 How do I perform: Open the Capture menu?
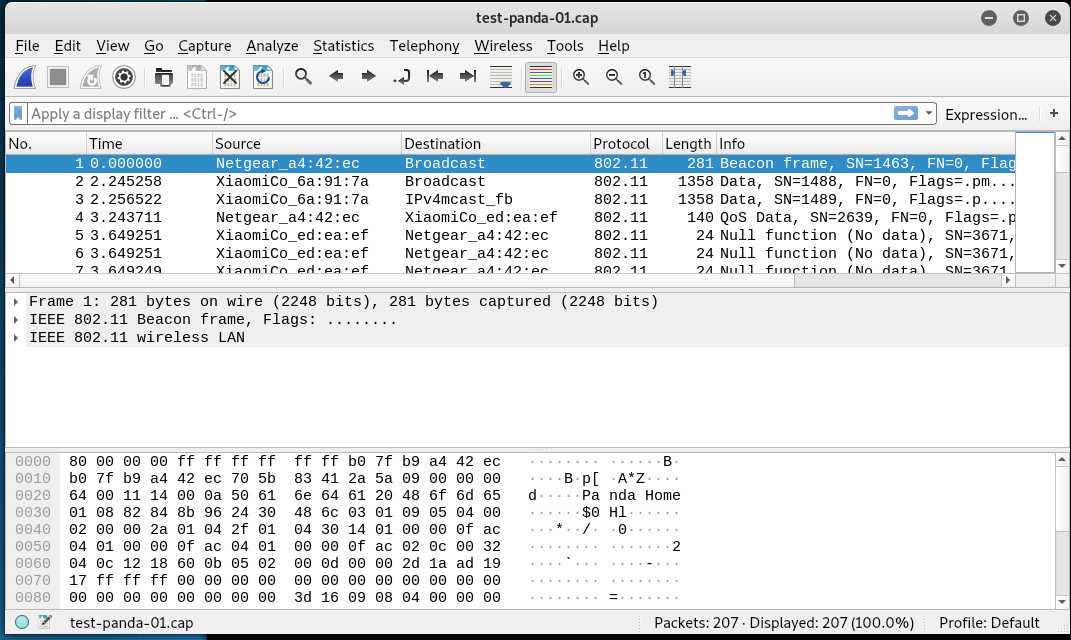[x=204, y=46]
